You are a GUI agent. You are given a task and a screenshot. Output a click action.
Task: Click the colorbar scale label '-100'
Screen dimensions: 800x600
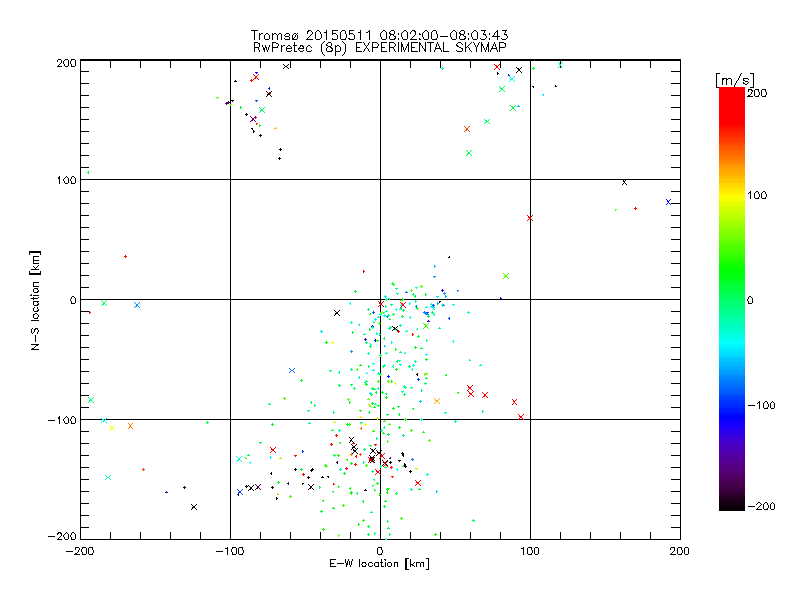click(x=761, y=406)
